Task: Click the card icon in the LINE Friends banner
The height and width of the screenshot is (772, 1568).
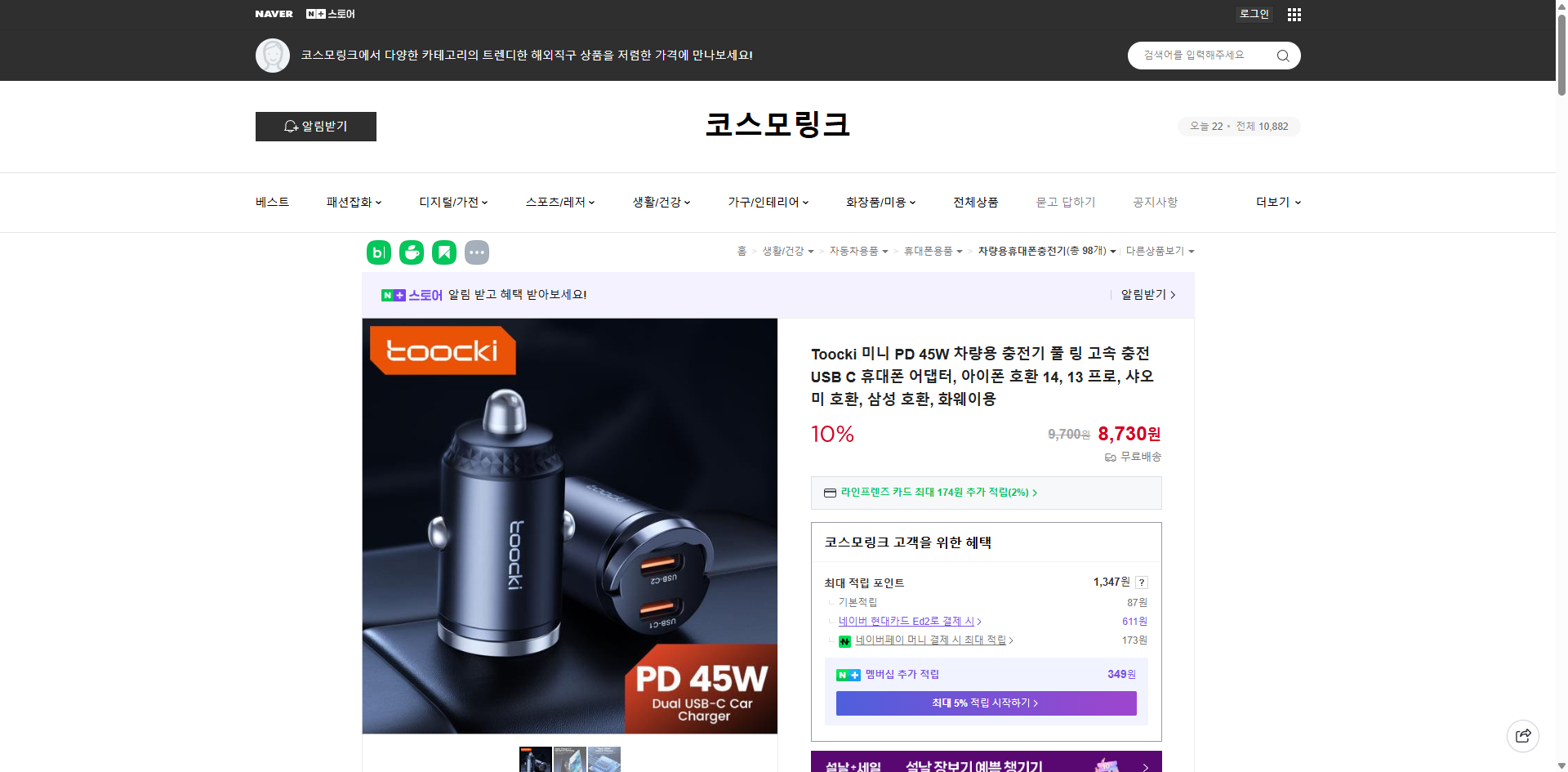Action: tap(830, 493)
